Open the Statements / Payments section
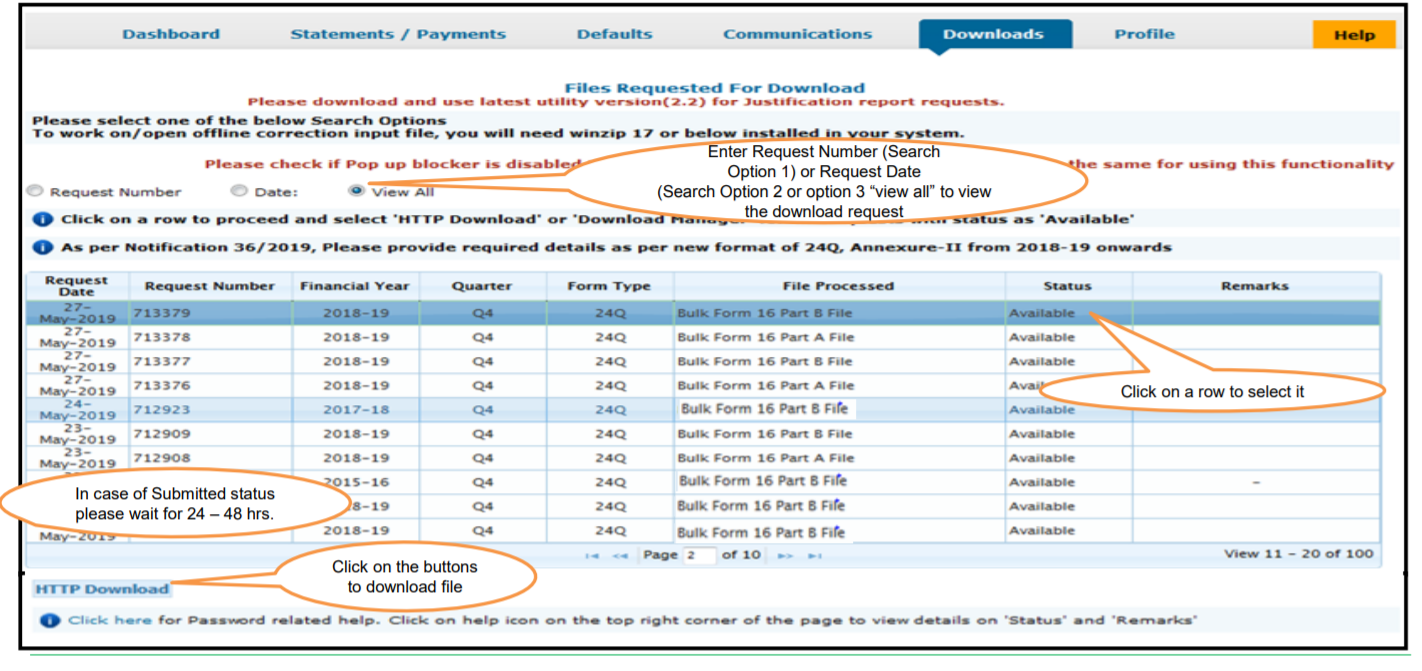The image size is (1422, 671). (397, 33)
